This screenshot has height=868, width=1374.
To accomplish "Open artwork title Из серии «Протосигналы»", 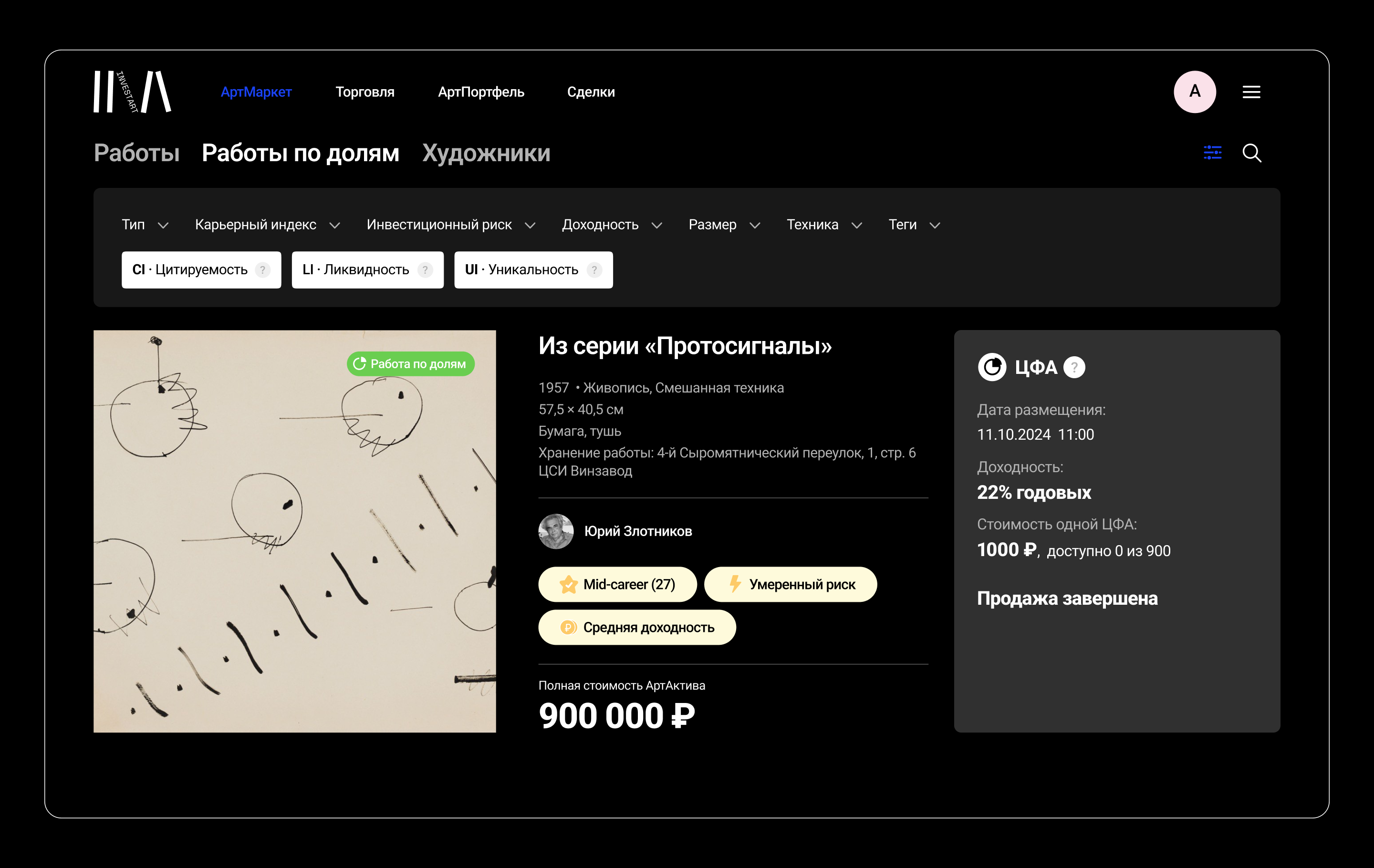I will pos(685,346).
